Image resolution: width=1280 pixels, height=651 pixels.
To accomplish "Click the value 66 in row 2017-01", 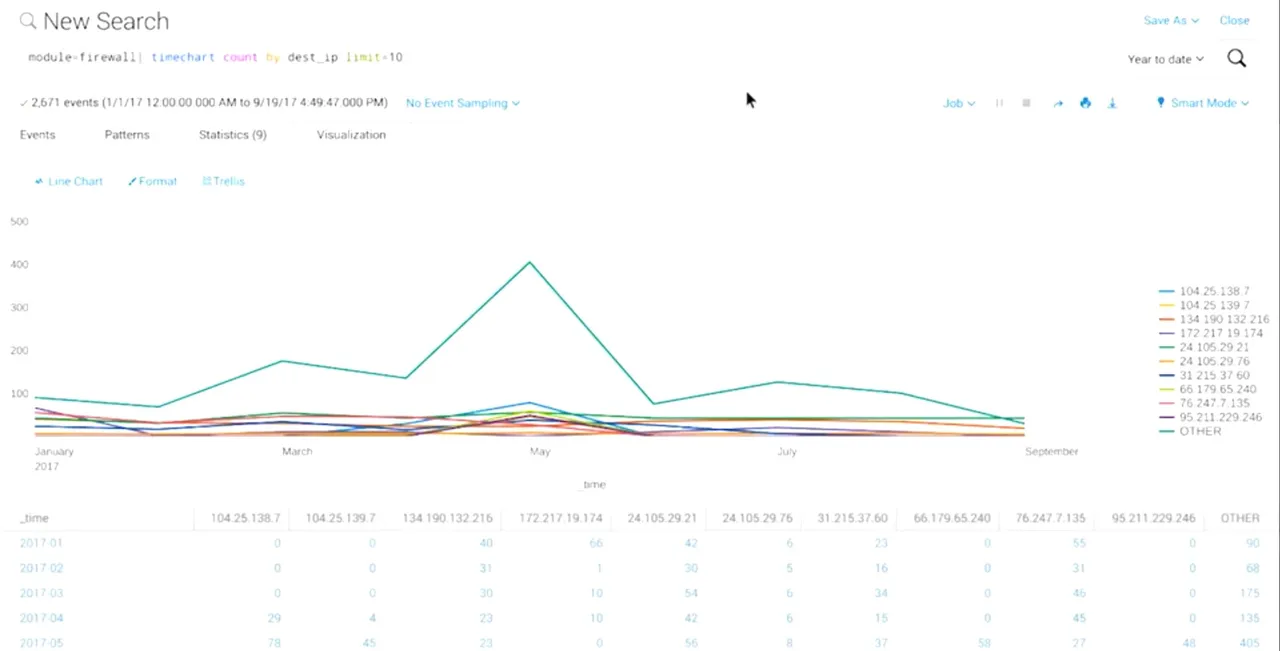I will coord(596,543).
